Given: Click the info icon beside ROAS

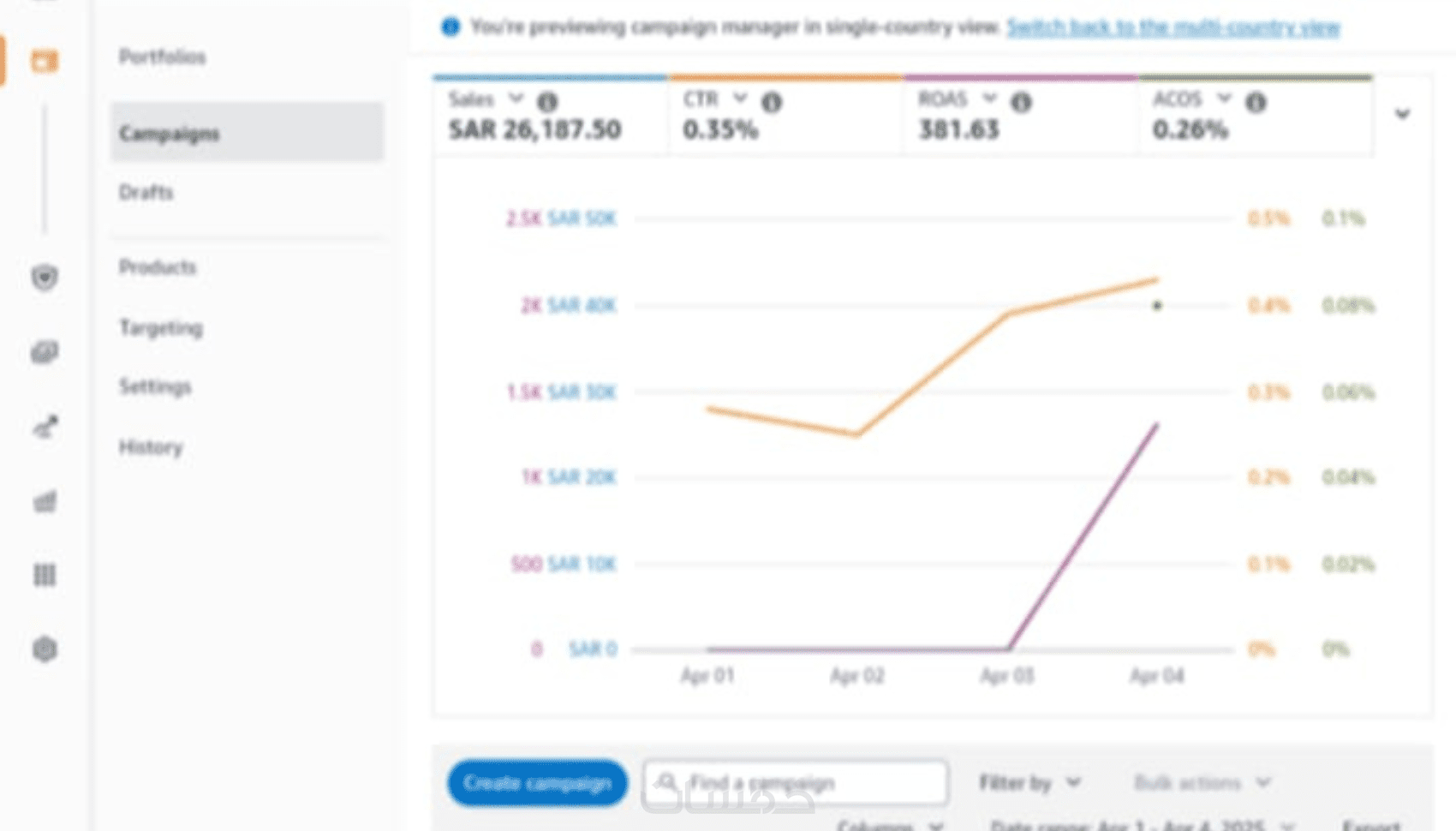Looking at the screenshot, I should click(x=1021, y=102).
